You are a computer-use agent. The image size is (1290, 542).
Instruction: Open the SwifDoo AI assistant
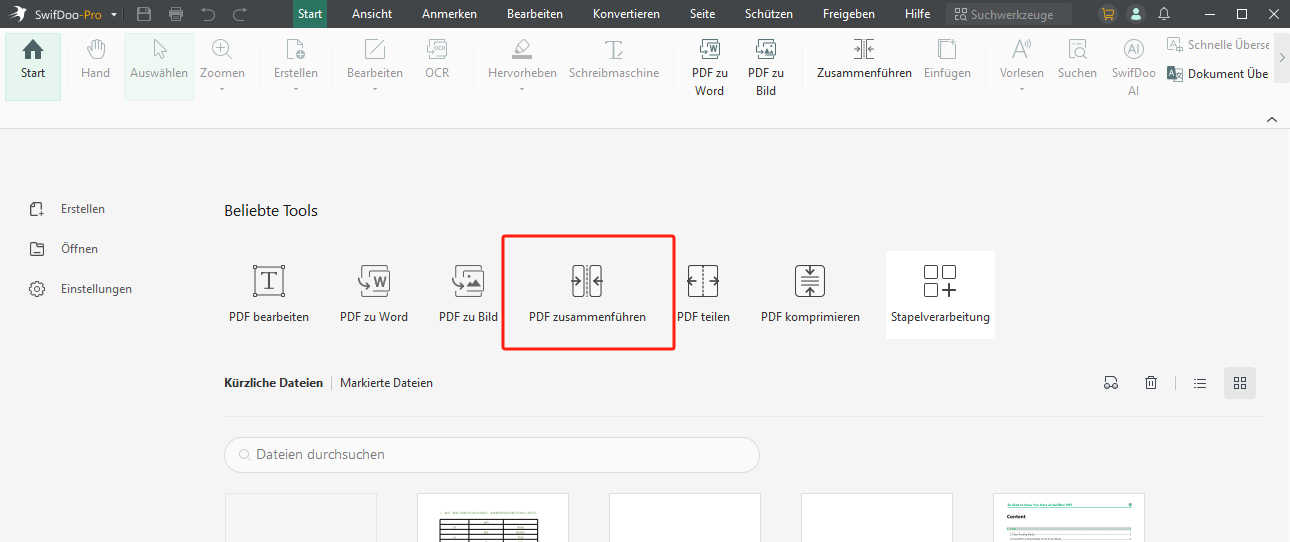click(1133, 66)
